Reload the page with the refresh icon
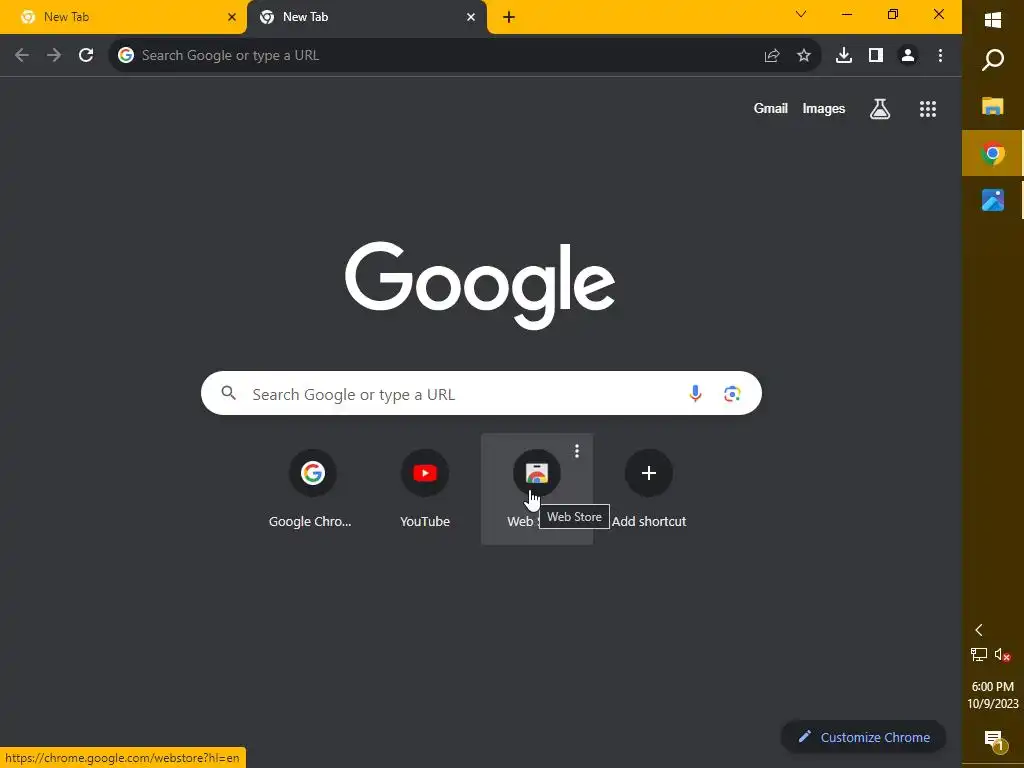Image resolution: width=1024 pixels, height=768 pixels. 86,56
